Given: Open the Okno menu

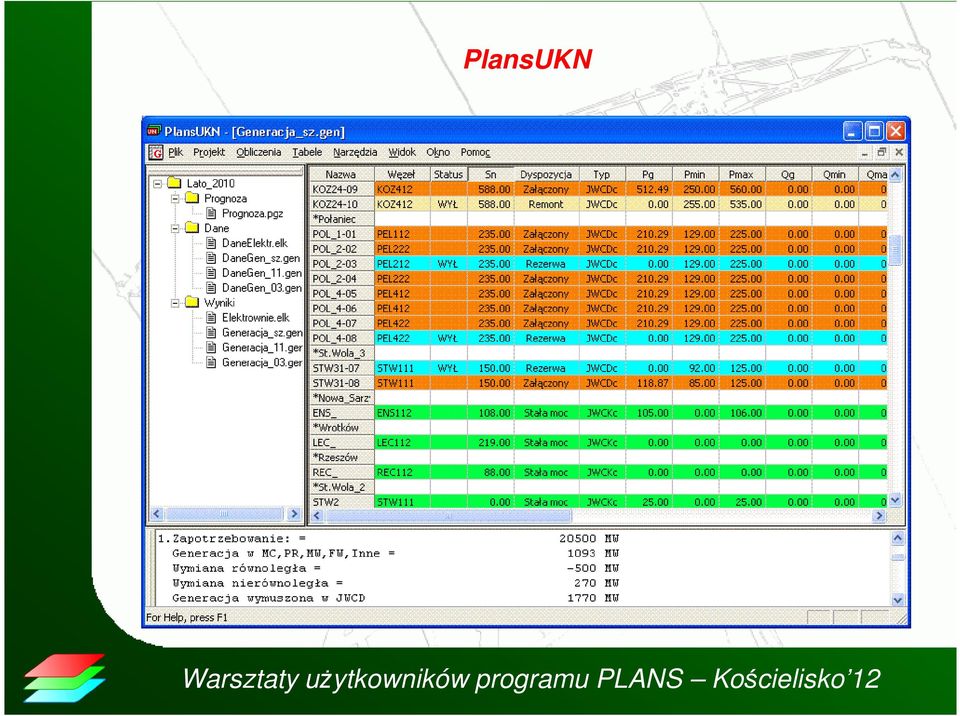Looking at the screenshot, I should pyautogui.click(x=438, y=152).
